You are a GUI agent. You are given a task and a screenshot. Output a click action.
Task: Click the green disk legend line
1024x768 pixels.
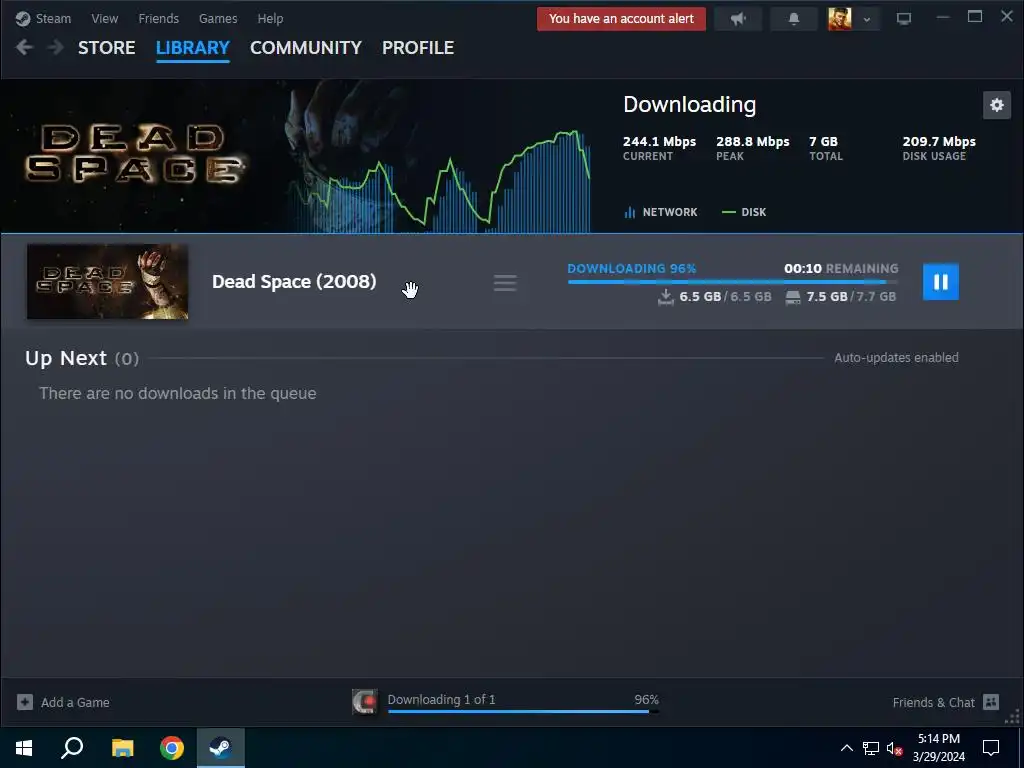click(x=729, y=212)
